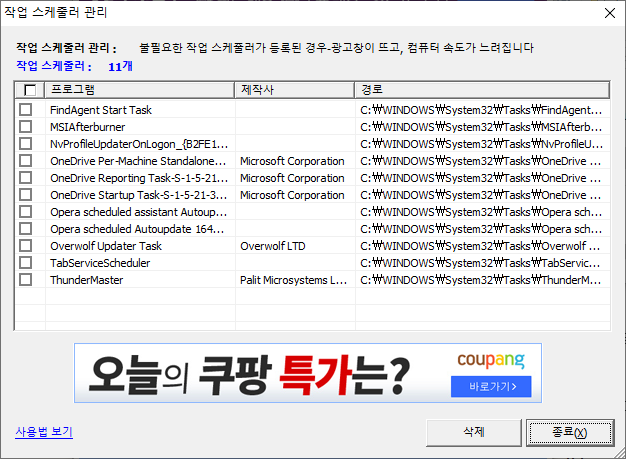Screen dimensions: 626x459
Task: Click path ending in NvProfileU...
Action: [x=481, y=144]
